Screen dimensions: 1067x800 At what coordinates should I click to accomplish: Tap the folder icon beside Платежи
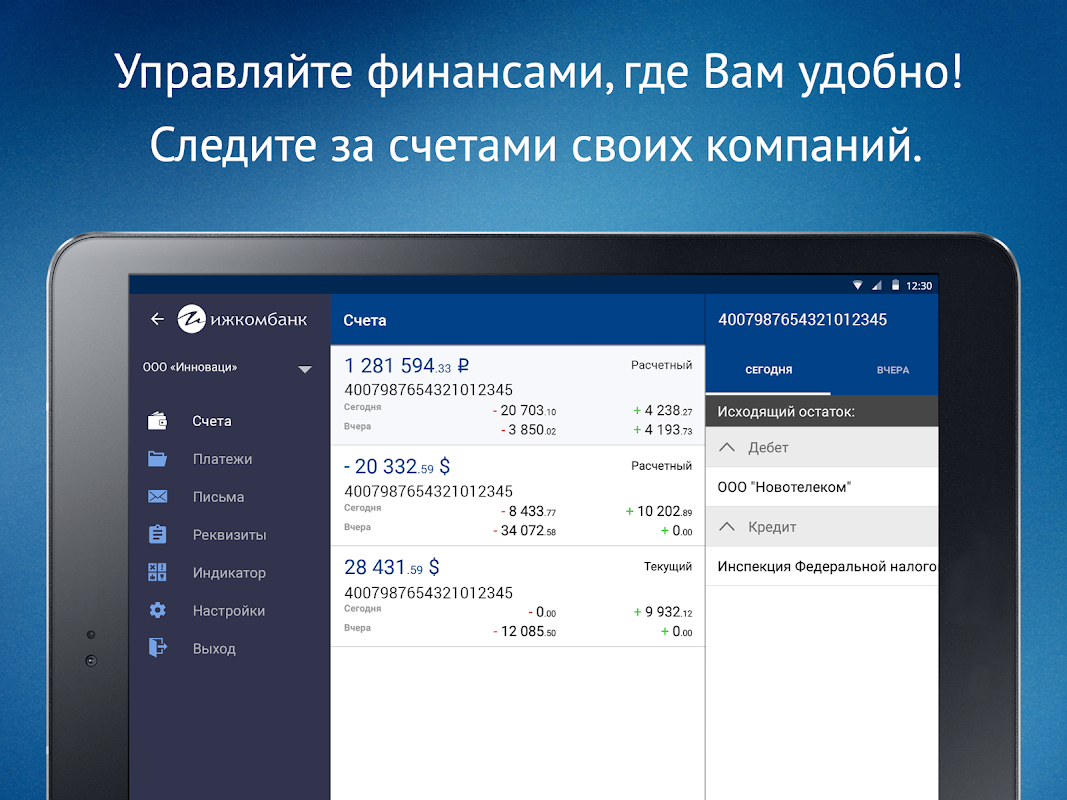click(x=157, y=459)
